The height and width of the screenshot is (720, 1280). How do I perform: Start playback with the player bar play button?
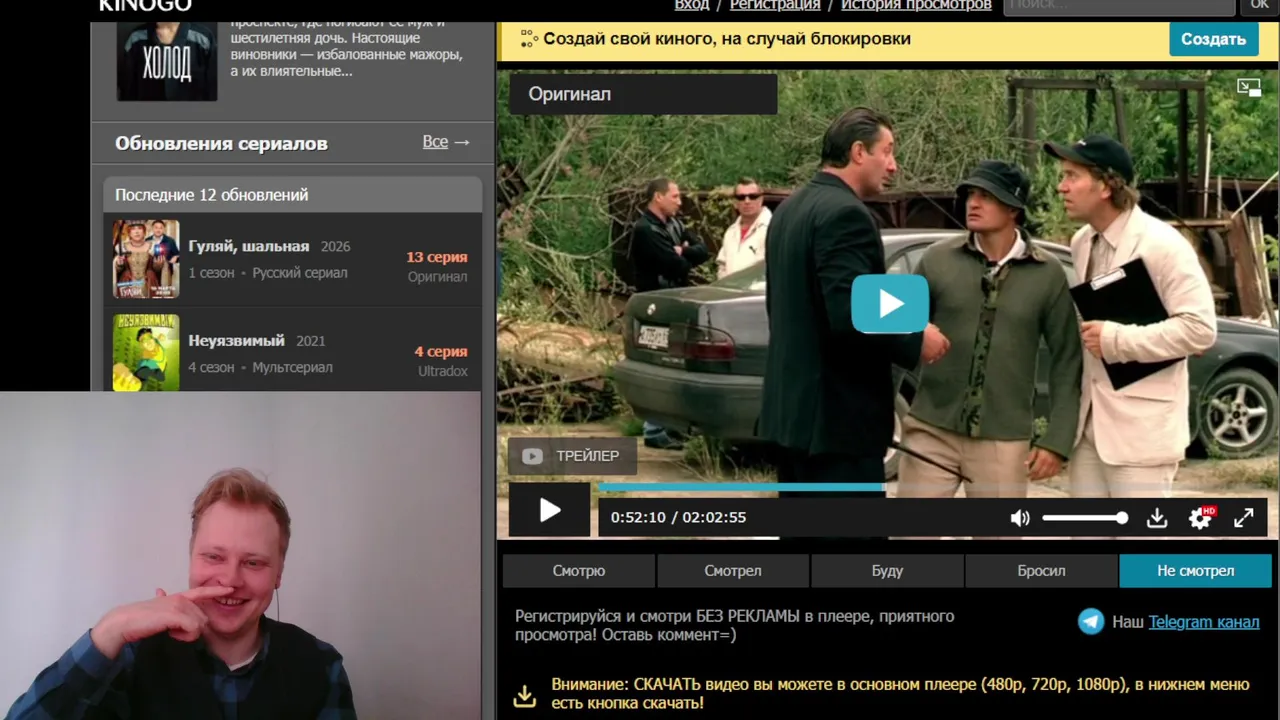(x=550, y=511)
